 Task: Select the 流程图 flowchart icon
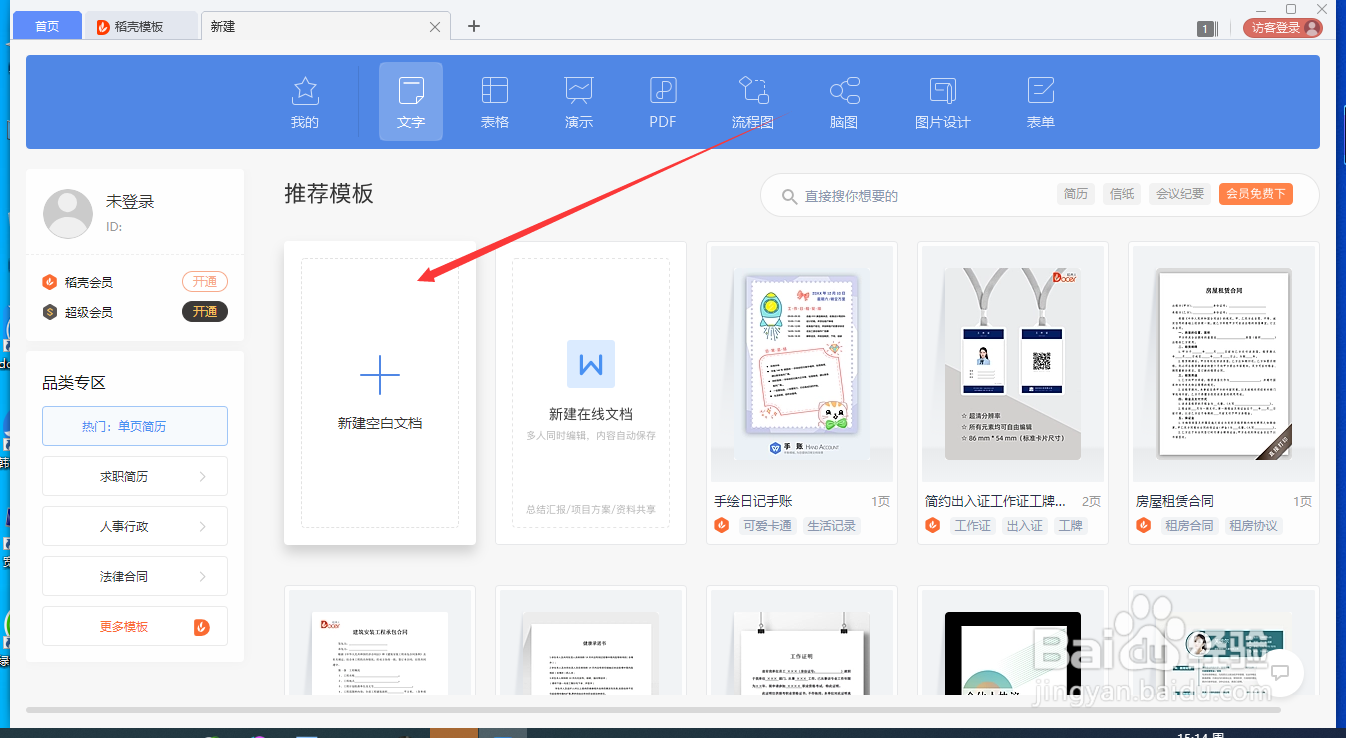click(753, 100)
